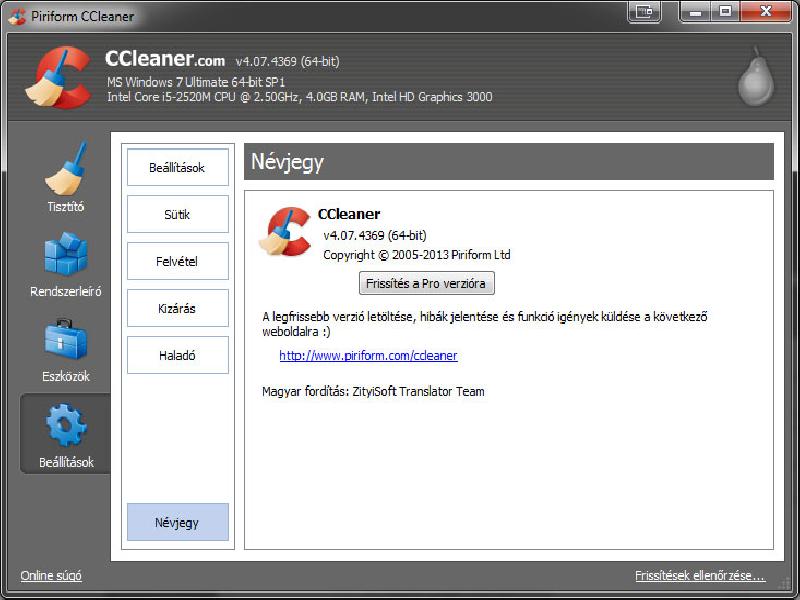
Task: Click Frissítések ellenőrzése update check link
Action: click(700, 576)
